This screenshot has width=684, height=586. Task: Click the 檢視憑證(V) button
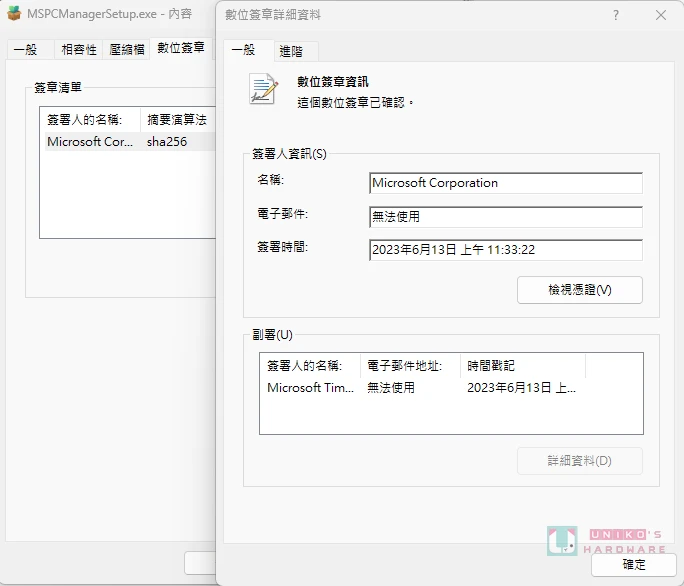580,290
